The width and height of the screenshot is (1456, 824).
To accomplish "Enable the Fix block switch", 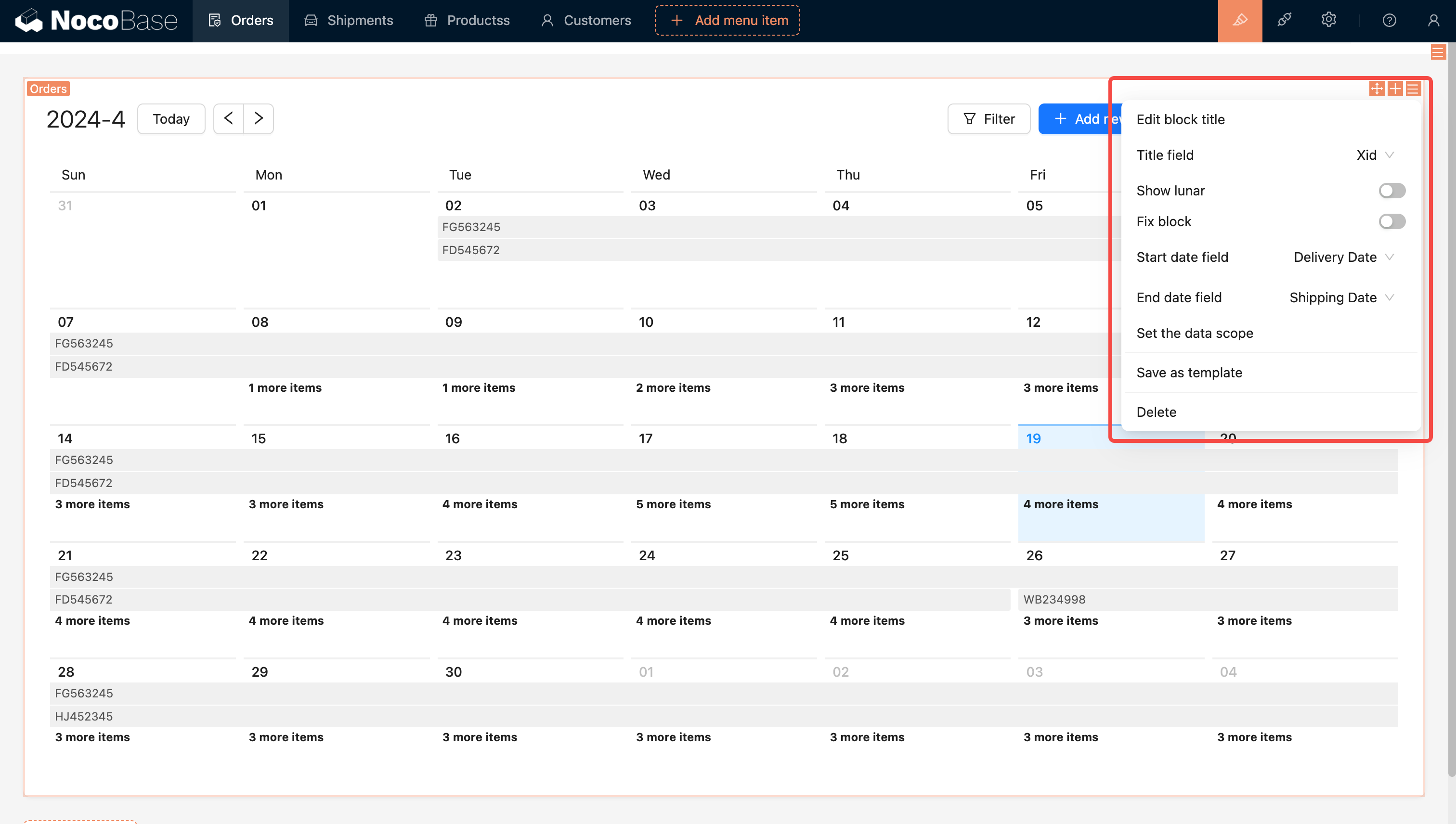I will (1391, 221).
